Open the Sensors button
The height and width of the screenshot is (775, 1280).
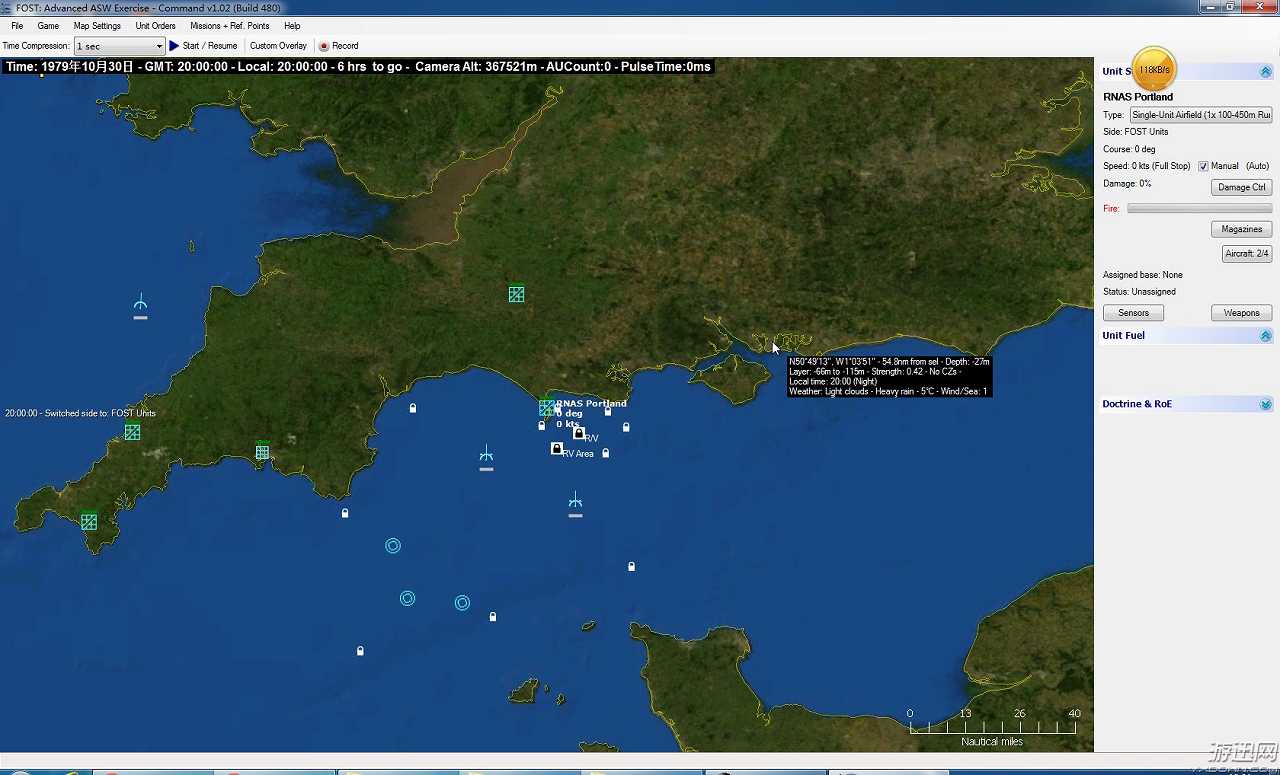[x=1134, y=313]
